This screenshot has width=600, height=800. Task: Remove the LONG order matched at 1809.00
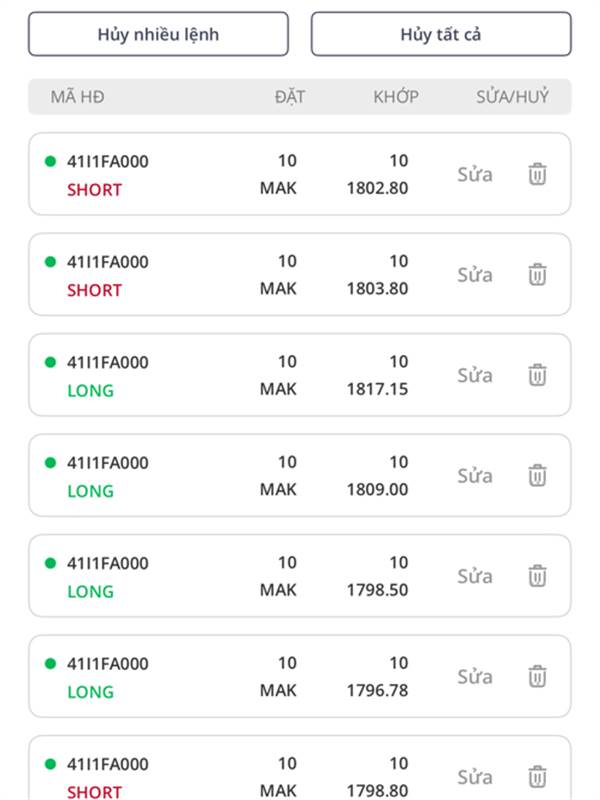(x=537, y=475)
